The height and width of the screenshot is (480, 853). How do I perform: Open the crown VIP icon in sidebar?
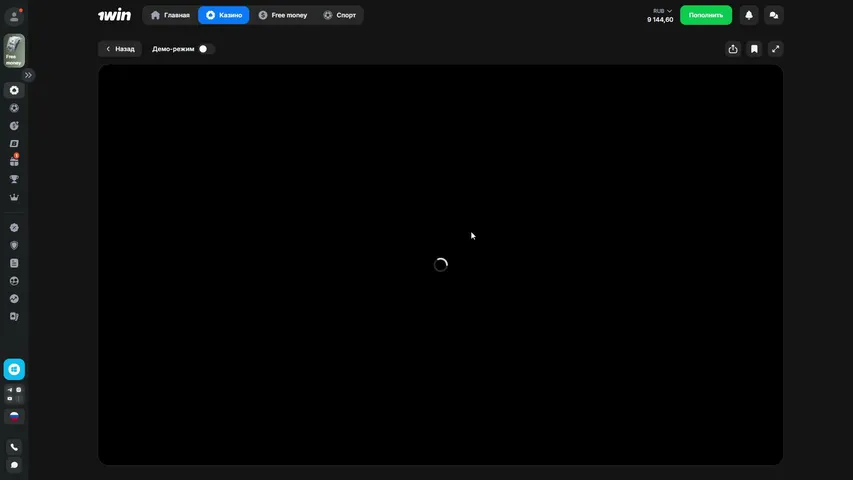coord(14,197)
